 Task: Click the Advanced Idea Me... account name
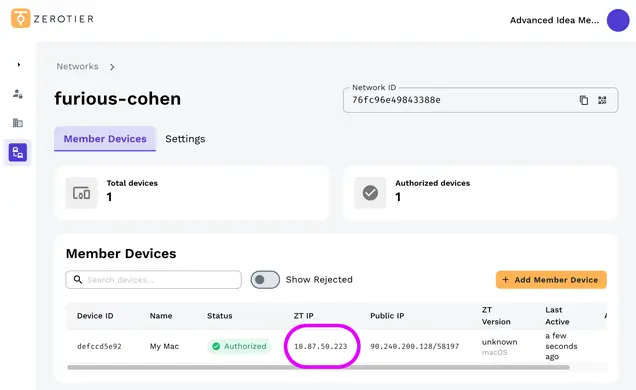[554, 20]
